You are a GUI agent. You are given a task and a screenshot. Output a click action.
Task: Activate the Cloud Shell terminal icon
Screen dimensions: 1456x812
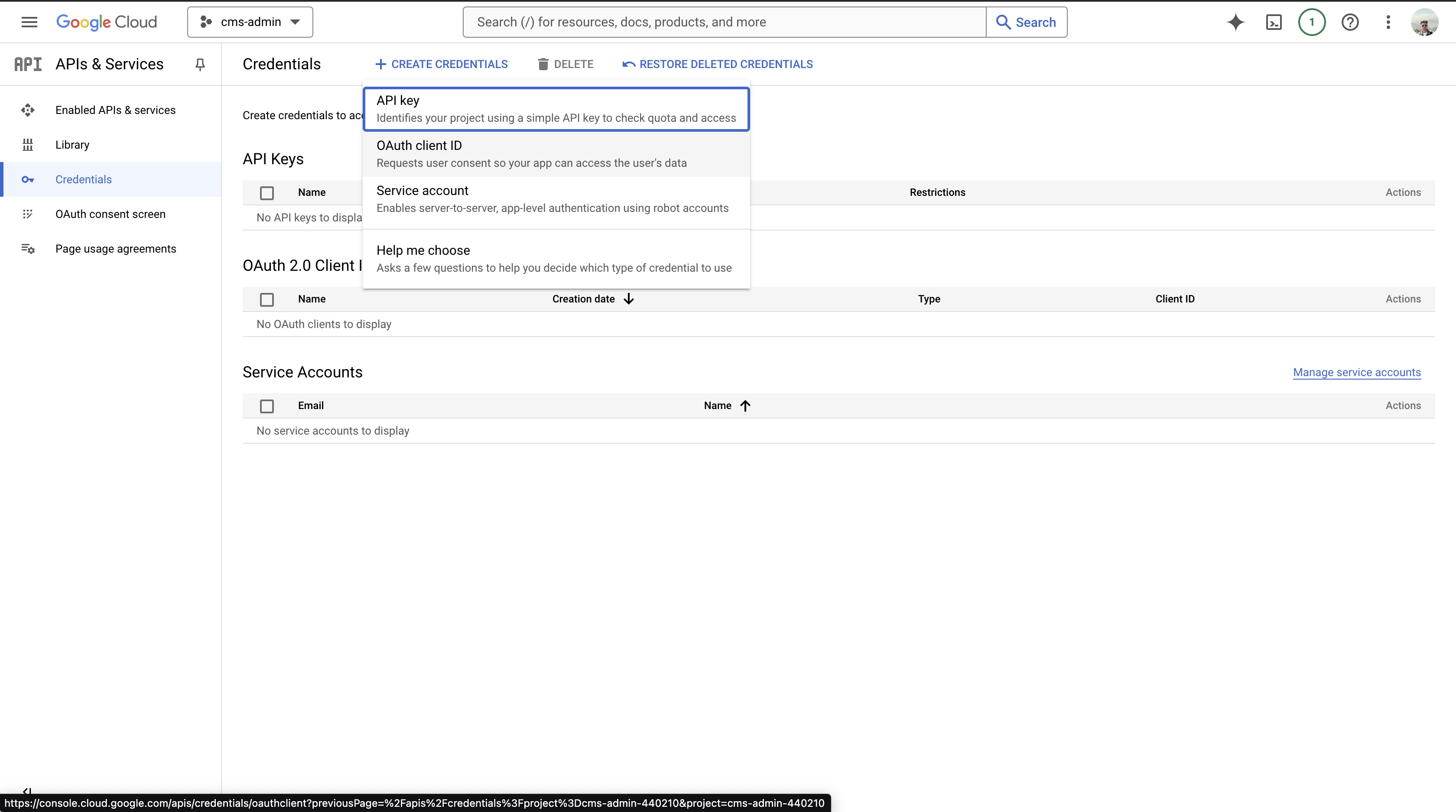[x=1274, y=22]
